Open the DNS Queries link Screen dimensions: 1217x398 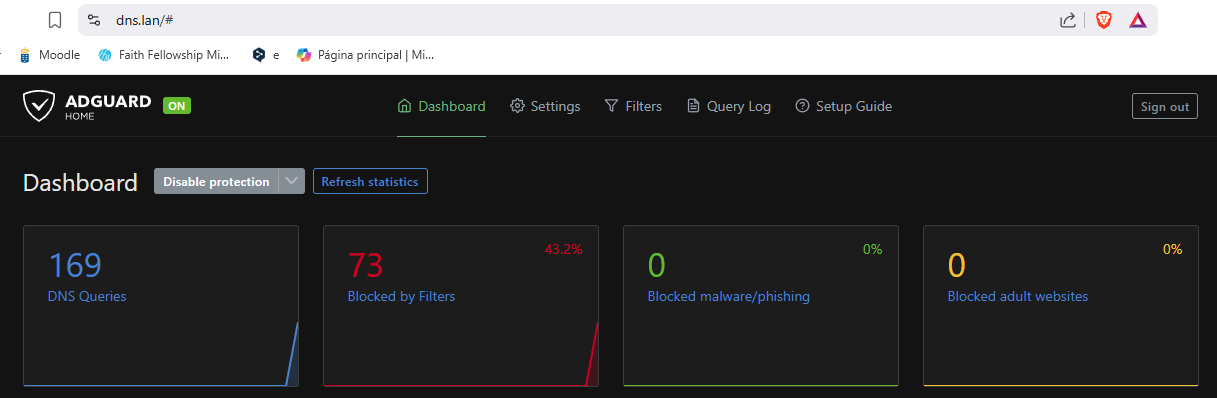coord(87,296)
